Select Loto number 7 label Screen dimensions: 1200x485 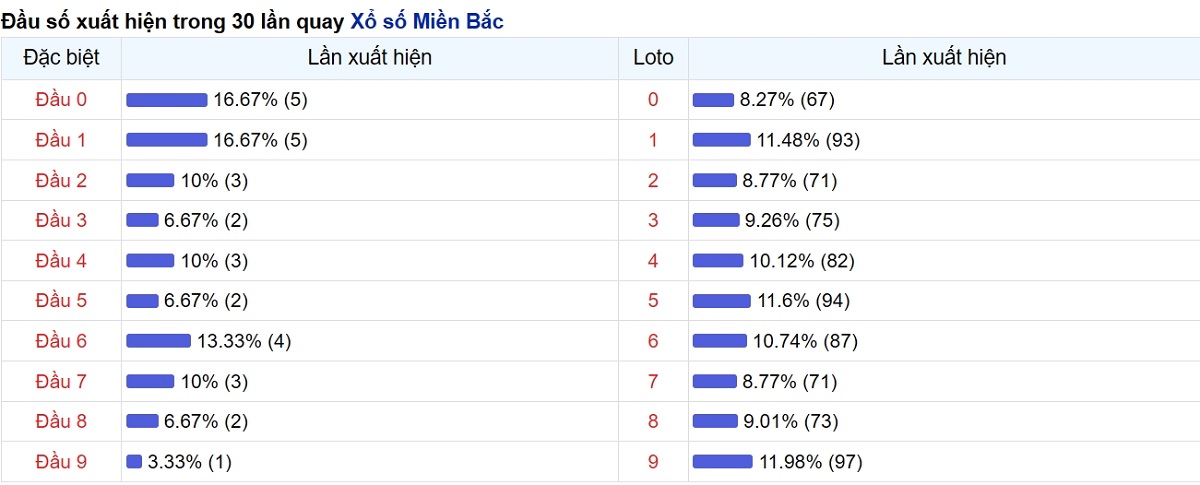[x=654, y=381]
